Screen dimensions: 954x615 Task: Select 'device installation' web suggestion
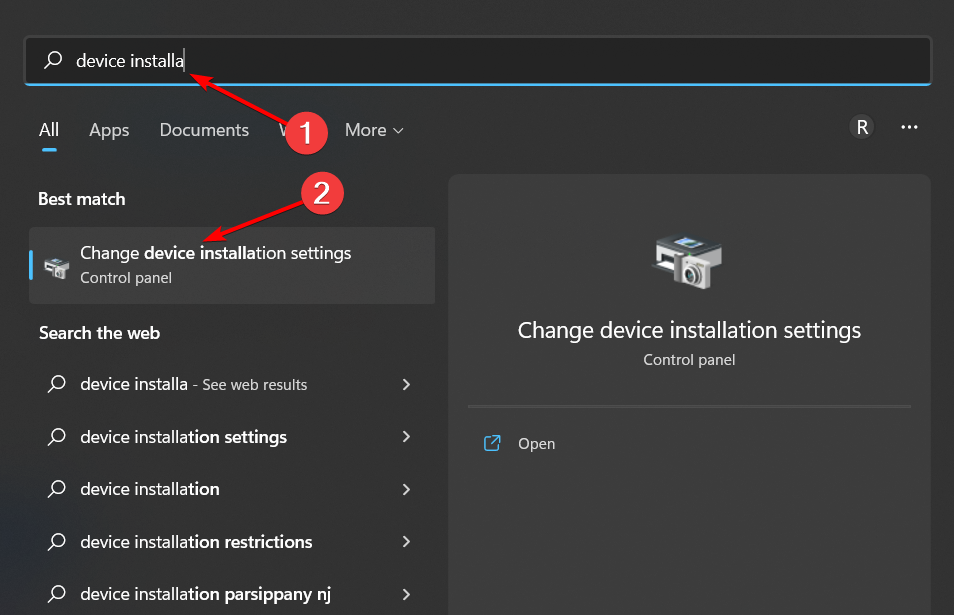pyautogui.click(x=232, y=489)
